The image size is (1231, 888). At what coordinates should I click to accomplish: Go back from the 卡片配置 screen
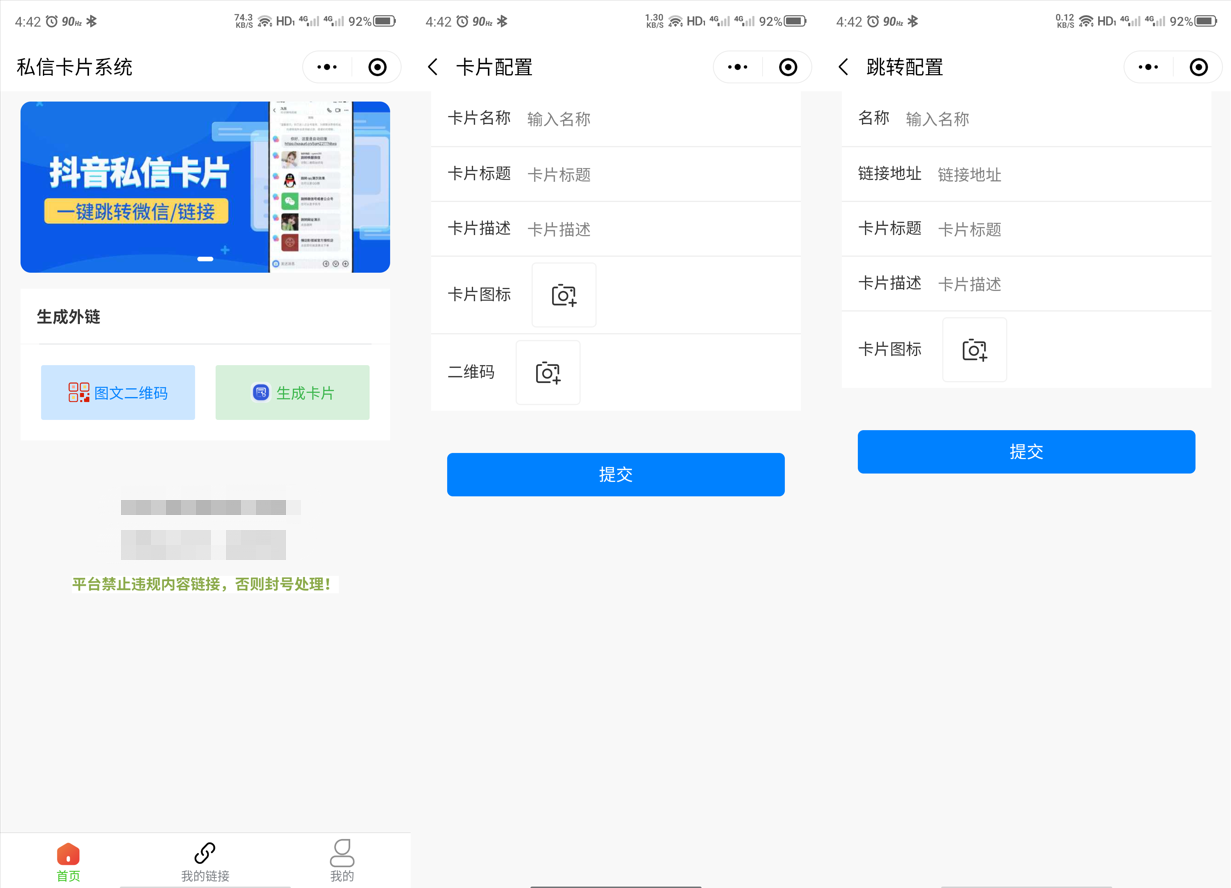[433, 67]
